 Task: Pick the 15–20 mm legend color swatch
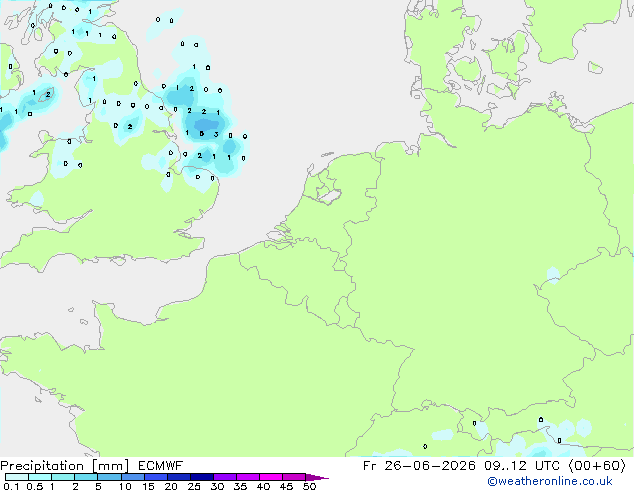(x=155, y=477)
